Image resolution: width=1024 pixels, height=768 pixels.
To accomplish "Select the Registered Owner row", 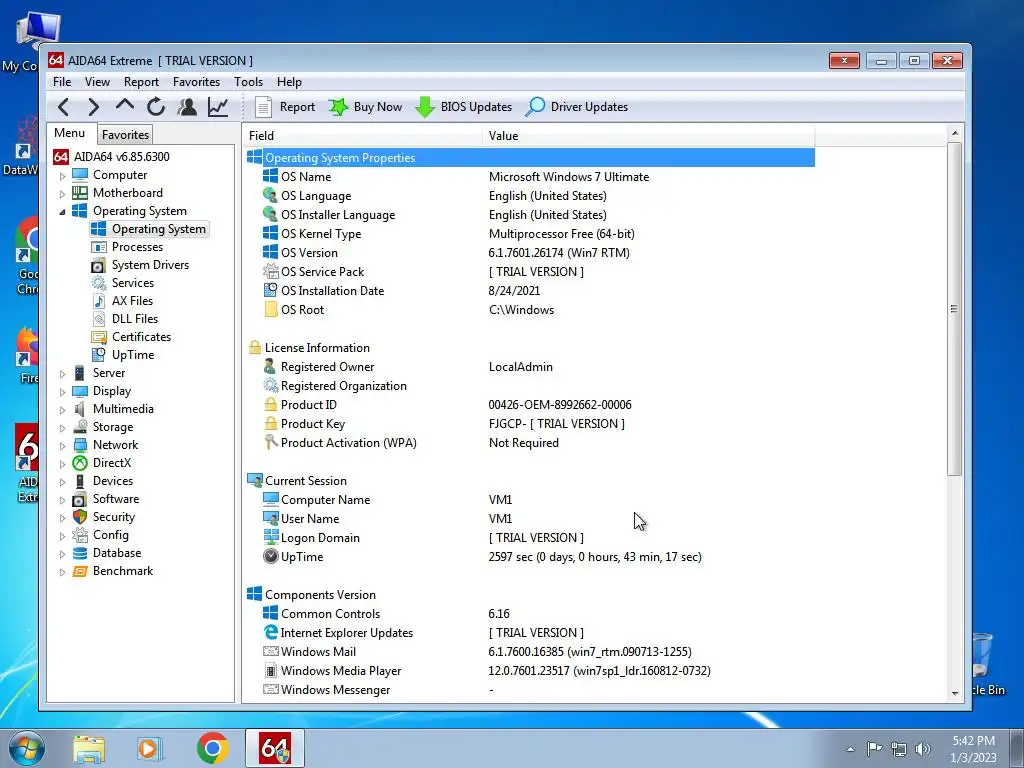I will [530, 367].
